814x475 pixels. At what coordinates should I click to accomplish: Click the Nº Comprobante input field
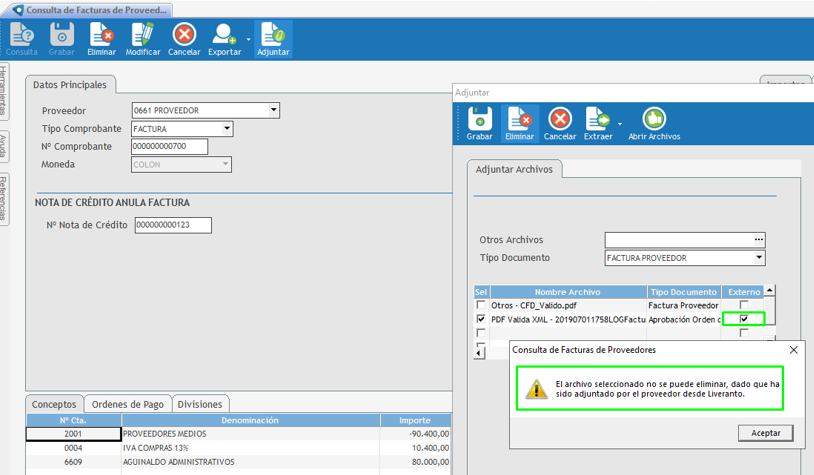tap(169, 146)
